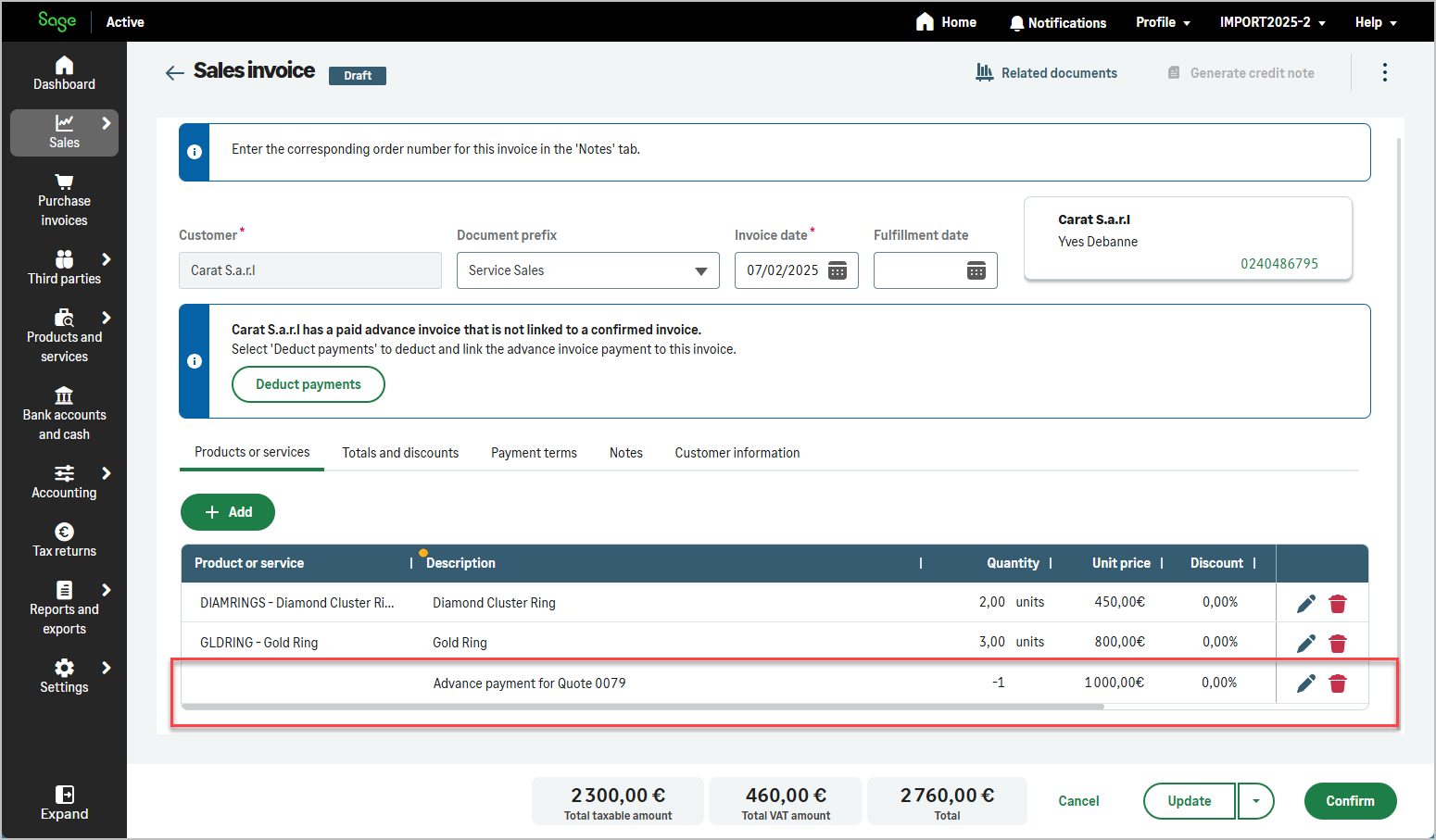Open Invoice date calendar picker

click(x=837, y=270)
